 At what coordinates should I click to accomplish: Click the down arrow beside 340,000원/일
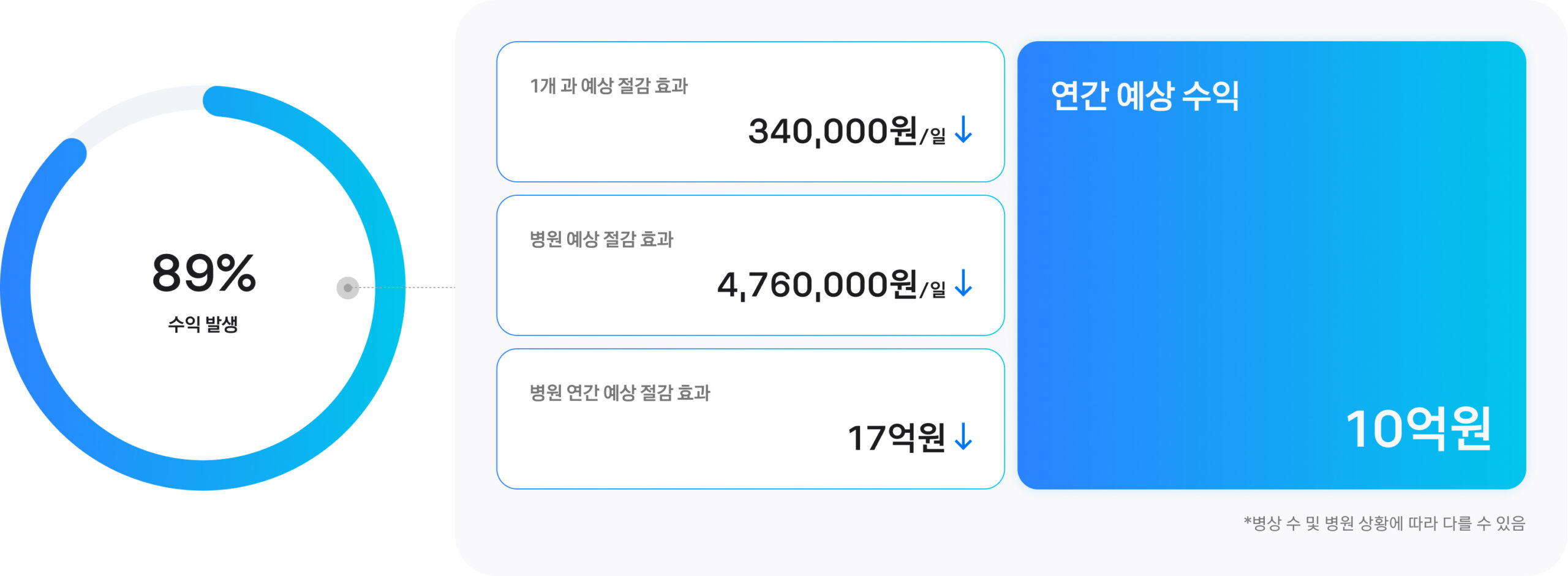[963, 130]
